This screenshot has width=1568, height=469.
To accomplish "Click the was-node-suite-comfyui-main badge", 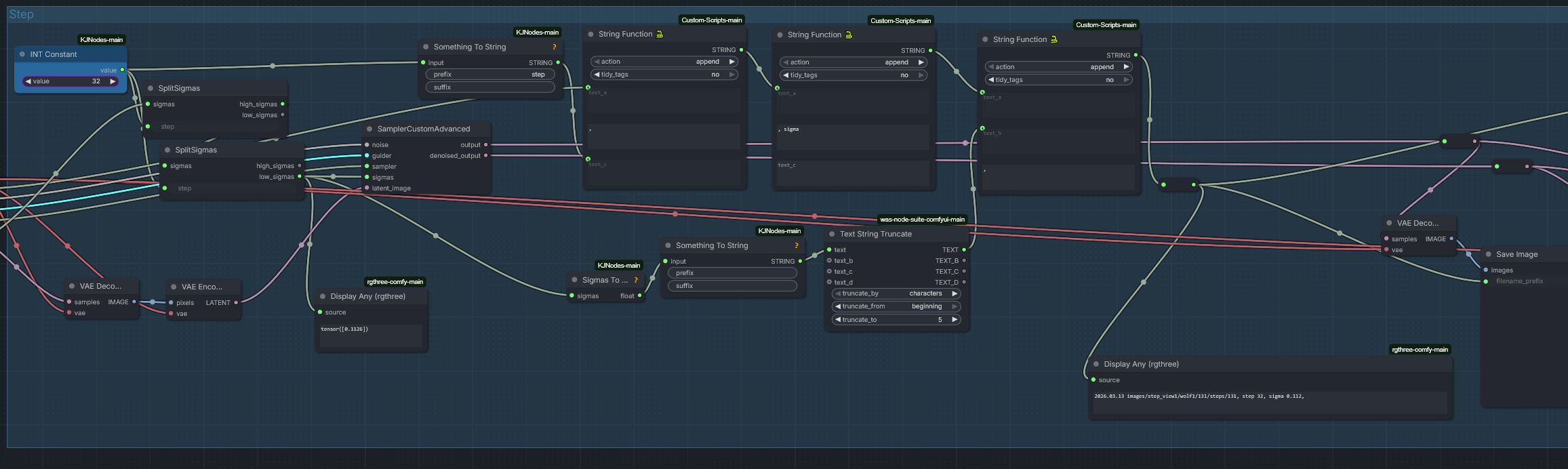I will (922, 220).
